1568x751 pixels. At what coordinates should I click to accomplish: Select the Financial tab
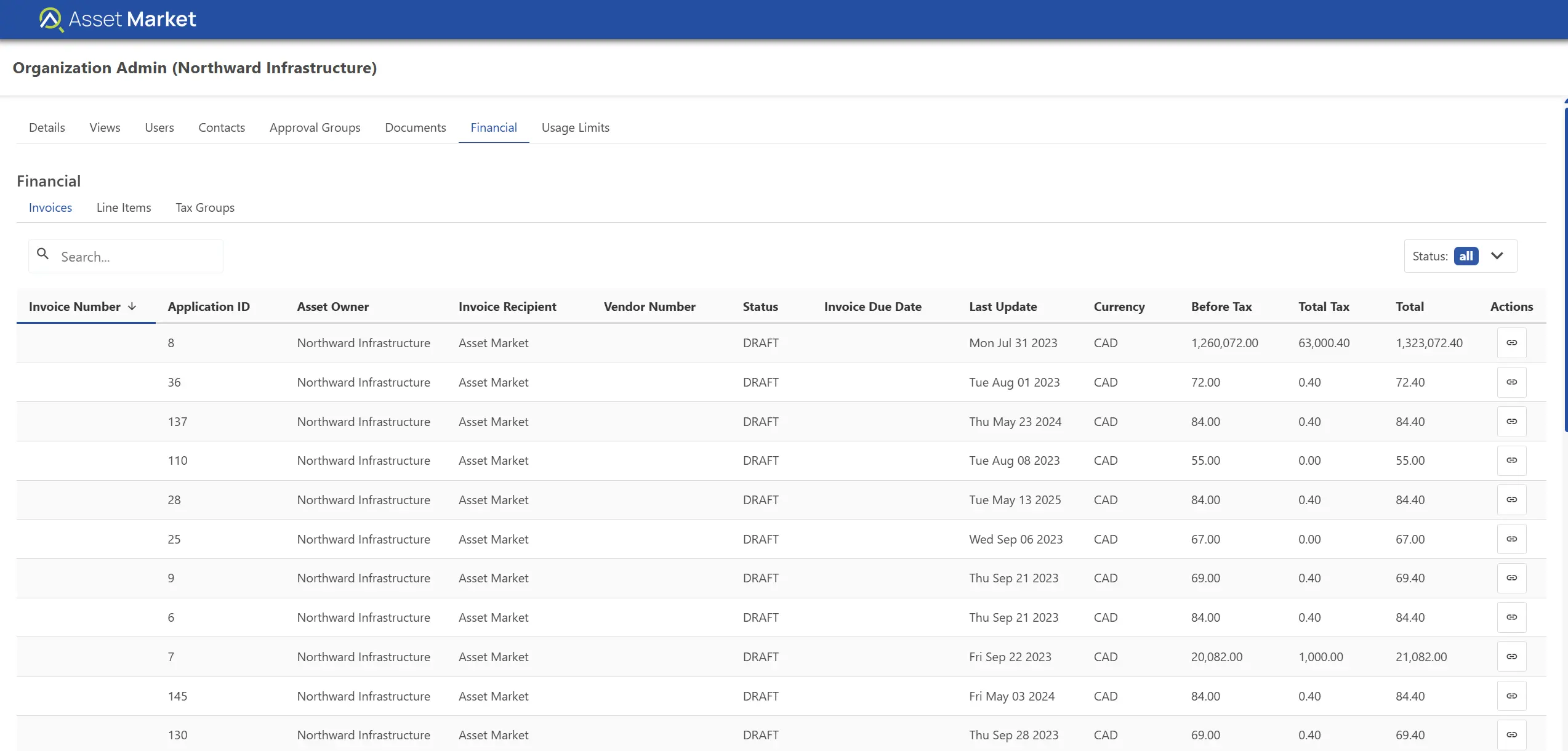tap(494, 127)
